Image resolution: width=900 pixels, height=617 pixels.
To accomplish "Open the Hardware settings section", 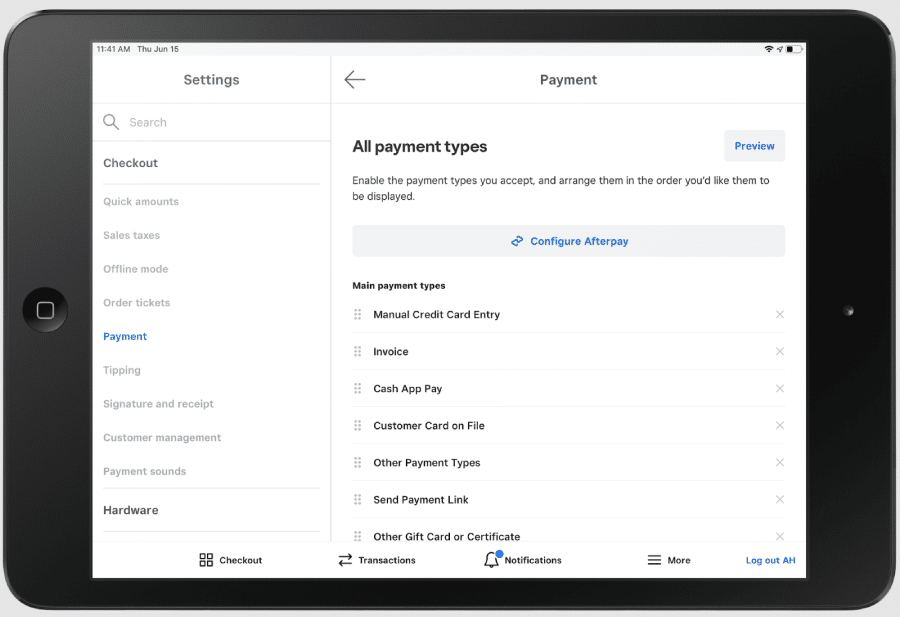I will [x=131, y=510].
